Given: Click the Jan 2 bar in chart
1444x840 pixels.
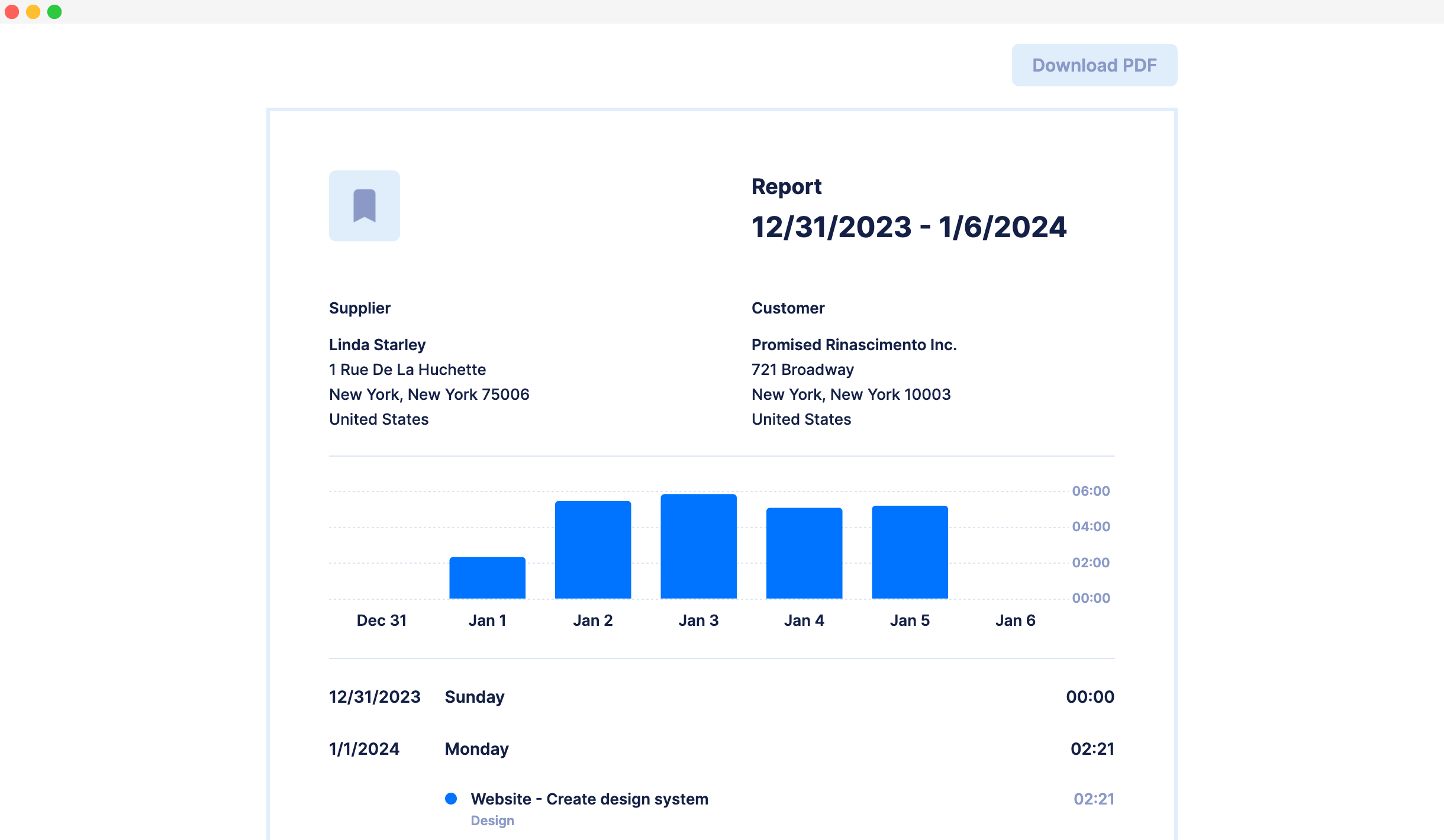Looking at the screenshot, I should (593, 550).
